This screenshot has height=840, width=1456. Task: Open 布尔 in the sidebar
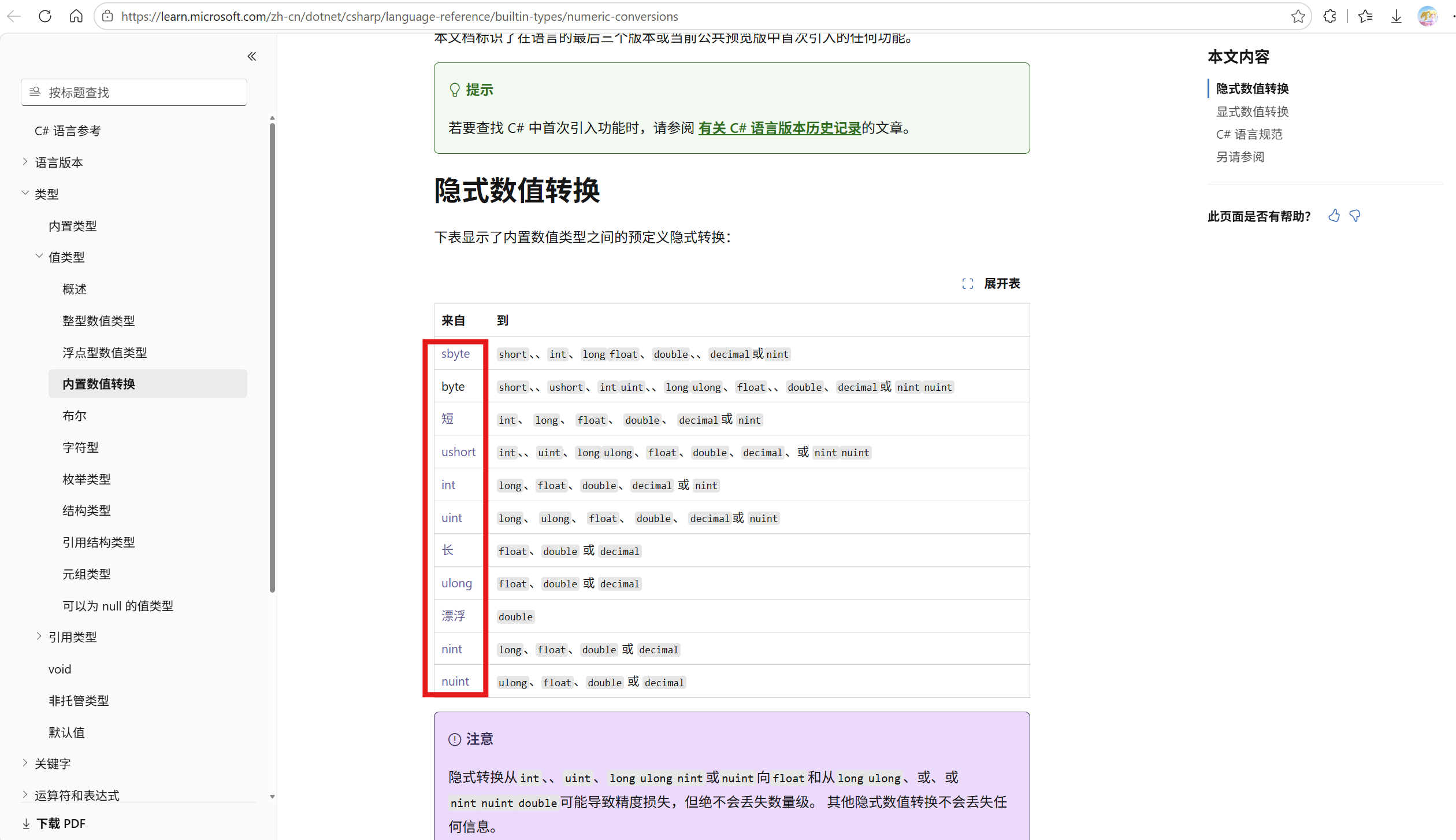75,416
